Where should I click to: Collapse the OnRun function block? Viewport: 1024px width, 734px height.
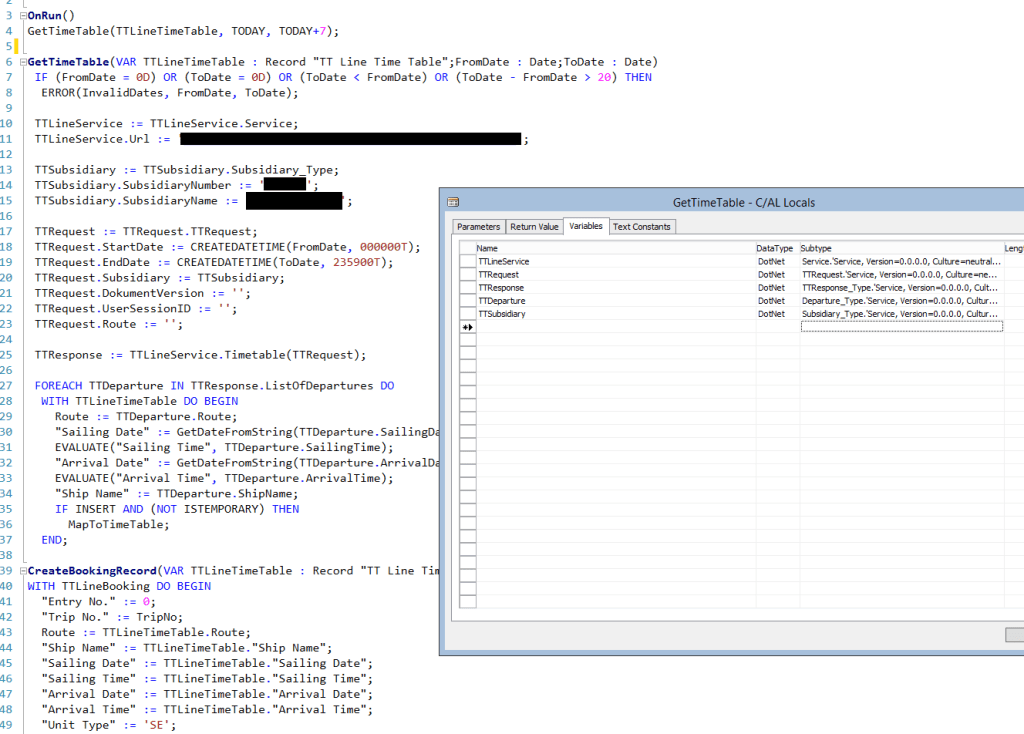[22, 16]
